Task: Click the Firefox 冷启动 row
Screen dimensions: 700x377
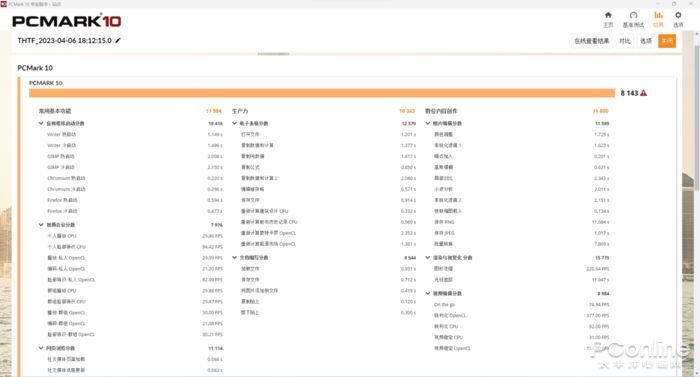Action: click(135, 211)
